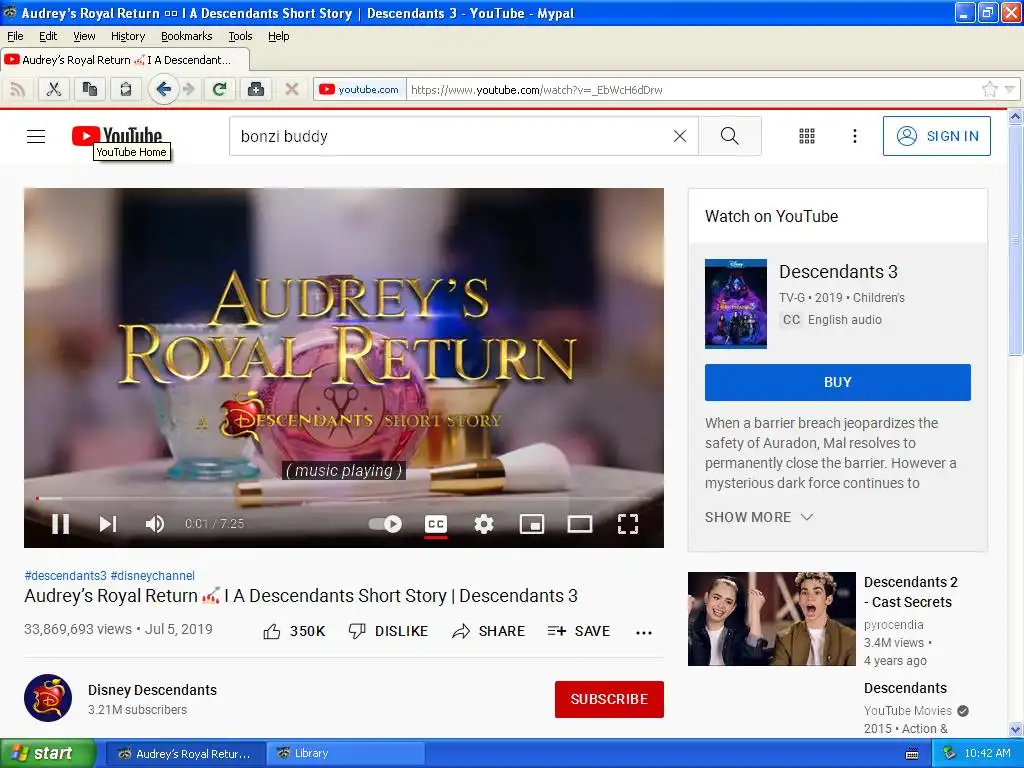
Task: Open the Edit menu
Action: [48, 36]
